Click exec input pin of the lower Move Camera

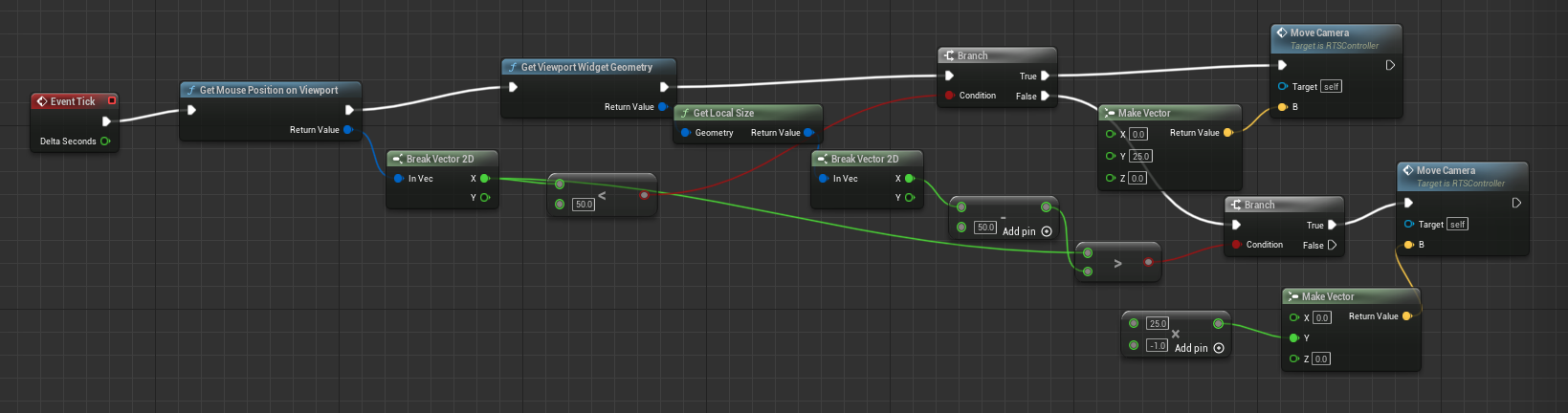[1408, 203]
